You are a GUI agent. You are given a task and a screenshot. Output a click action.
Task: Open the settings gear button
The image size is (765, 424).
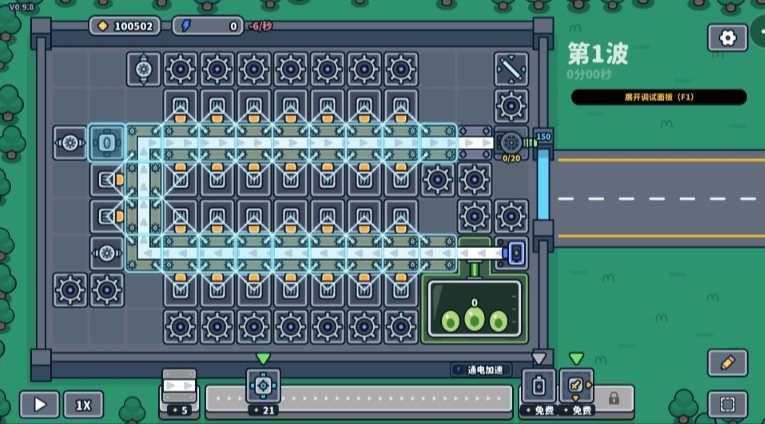tap(727, 38)
